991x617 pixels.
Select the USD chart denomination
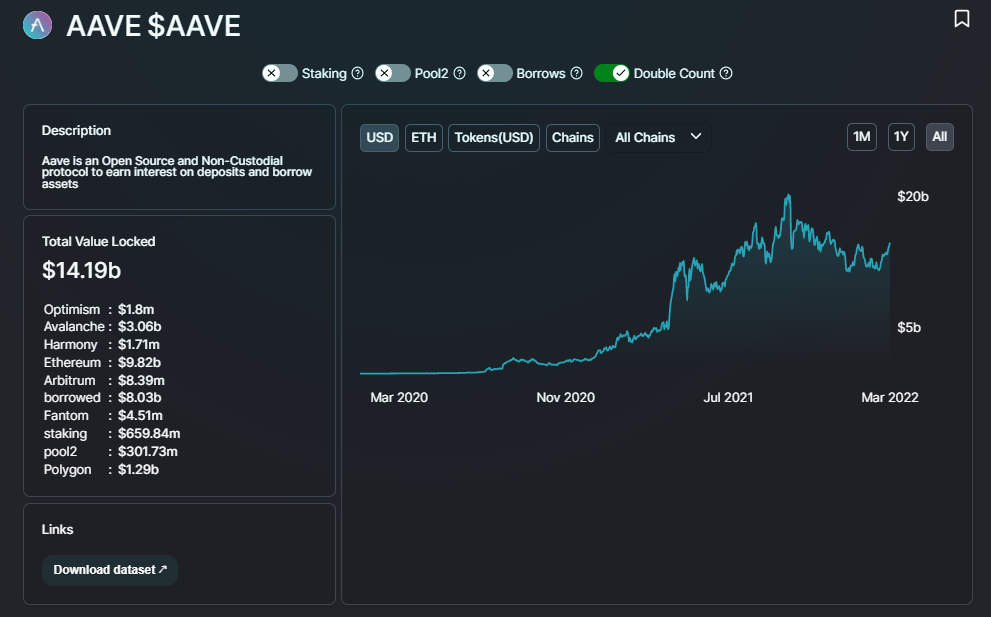(x=379, y=137)
